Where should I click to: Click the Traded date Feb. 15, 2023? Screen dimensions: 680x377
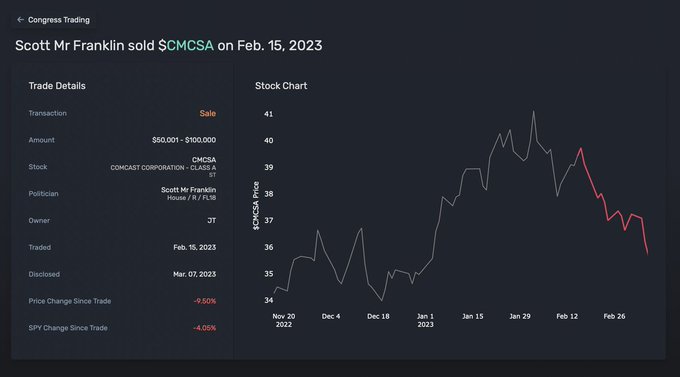click(x=194, y=247)
